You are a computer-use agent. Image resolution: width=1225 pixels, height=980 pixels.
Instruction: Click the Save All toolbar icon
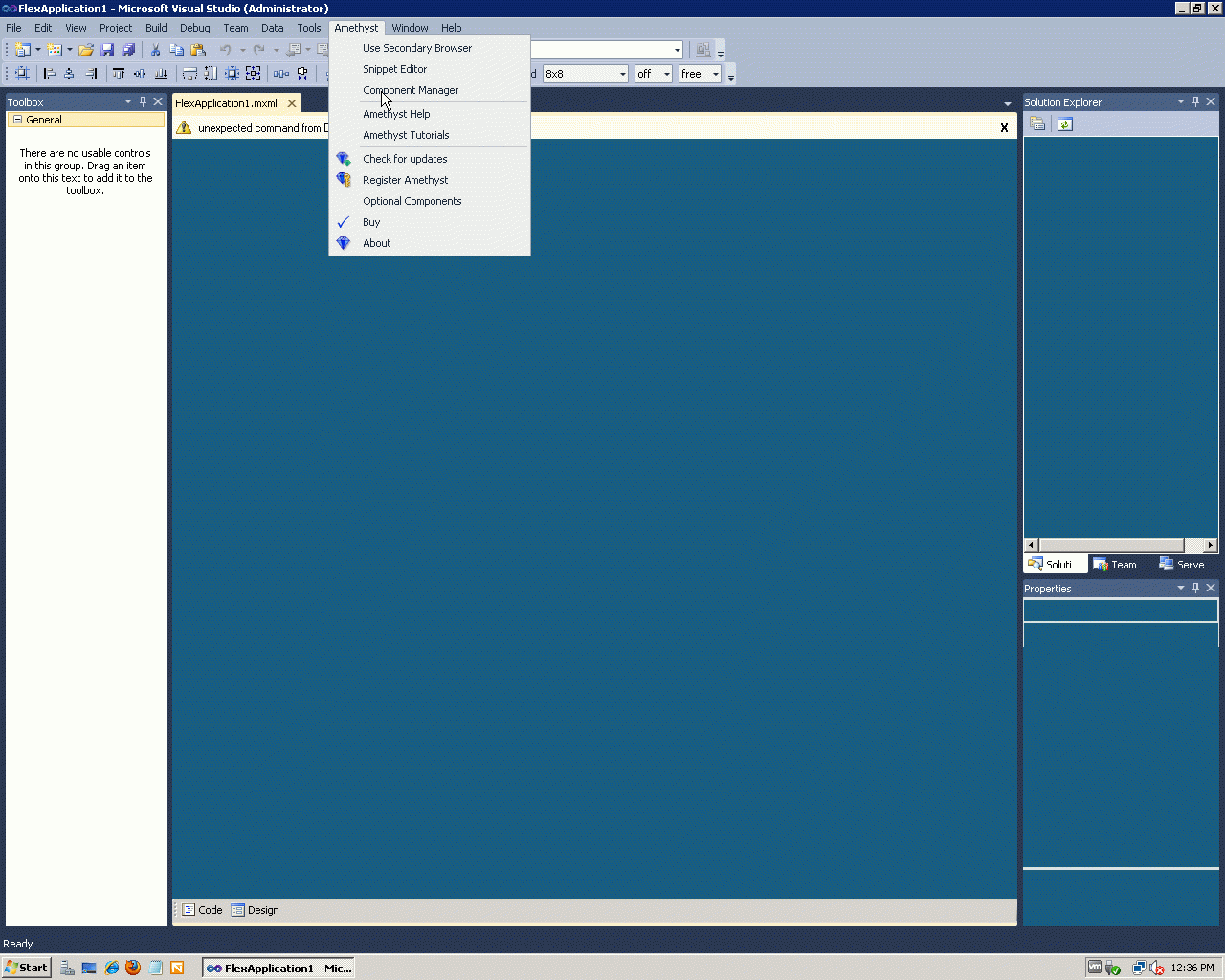point(128,50)
